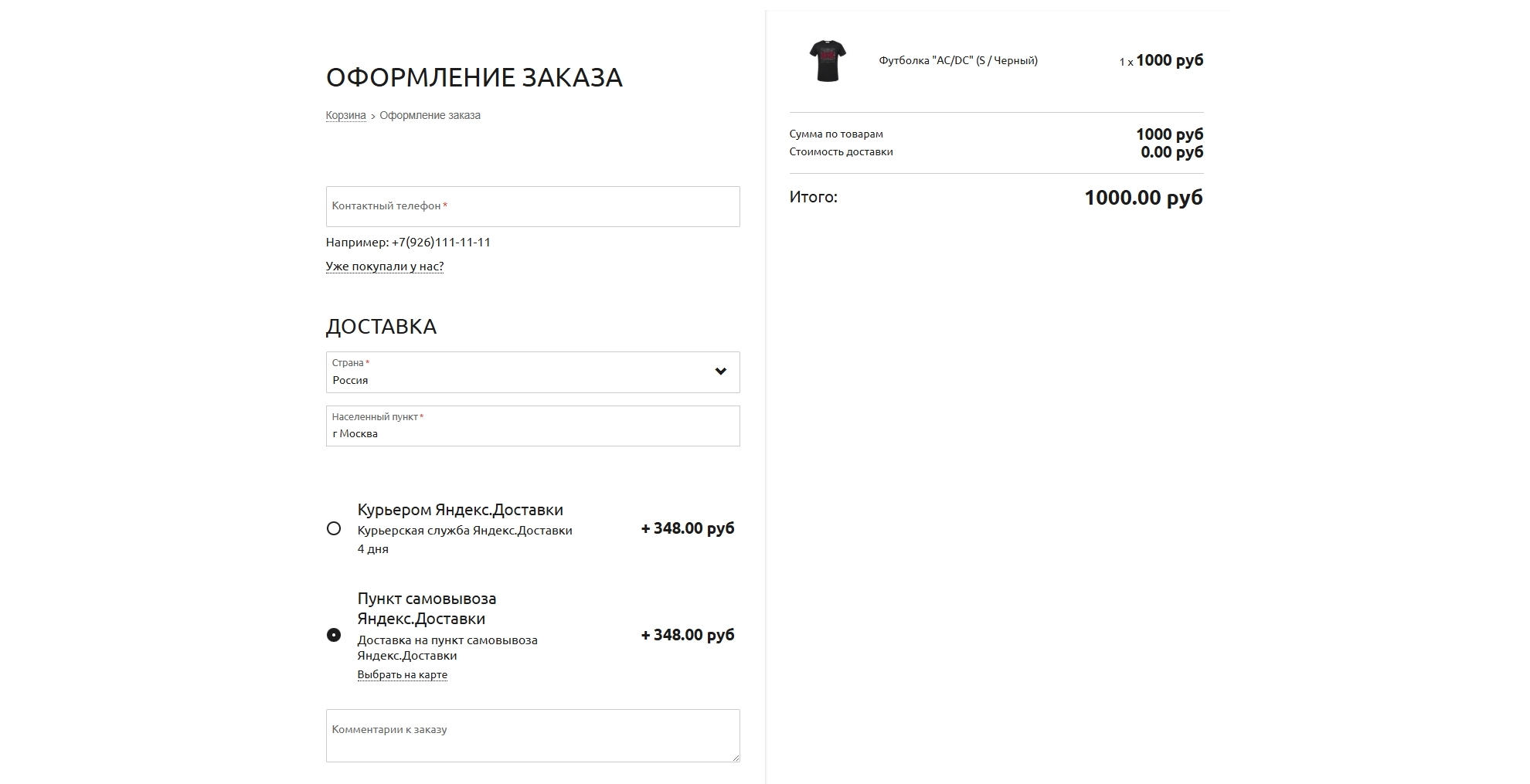Click the Стоимость доставки summary row

(996, 152)
